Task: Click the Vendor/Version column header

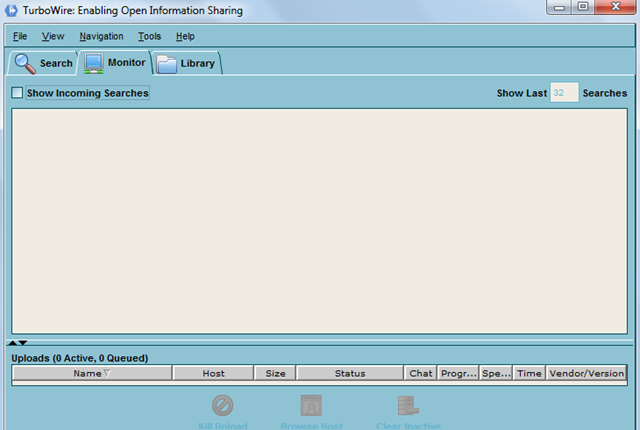Action: (587, 373)
